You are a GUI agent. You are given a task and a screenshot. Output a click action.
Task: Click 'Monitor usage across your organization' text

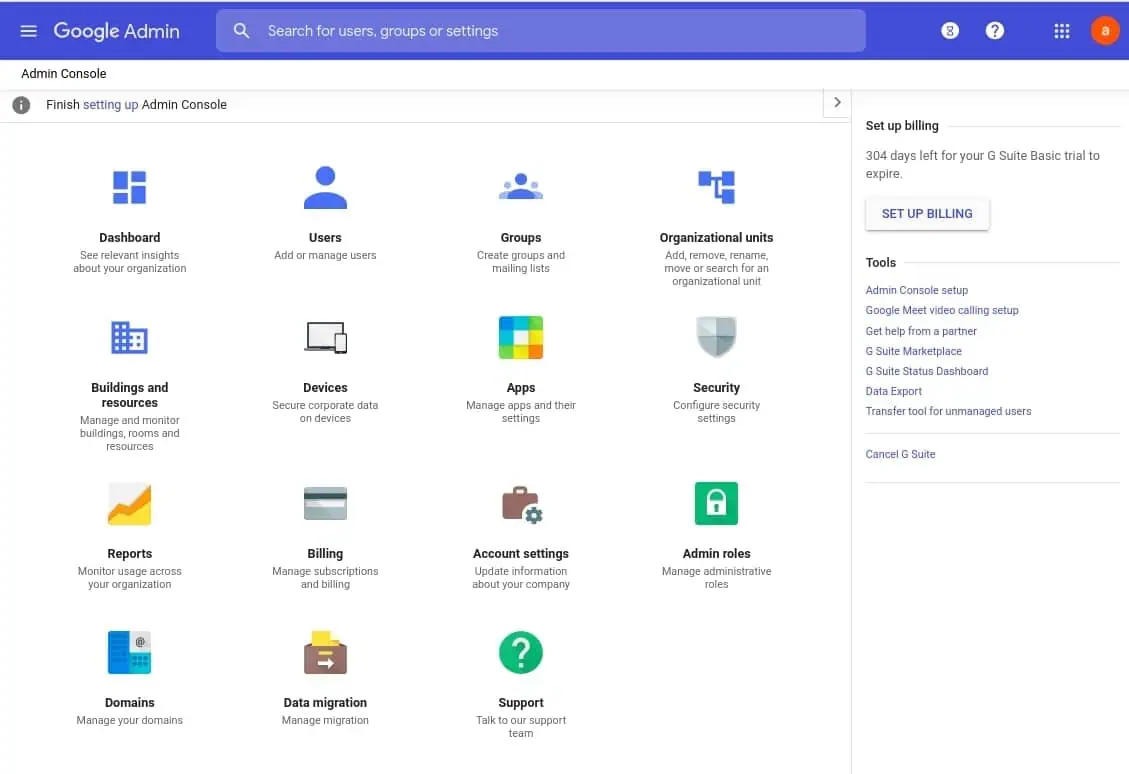(130, 578)
